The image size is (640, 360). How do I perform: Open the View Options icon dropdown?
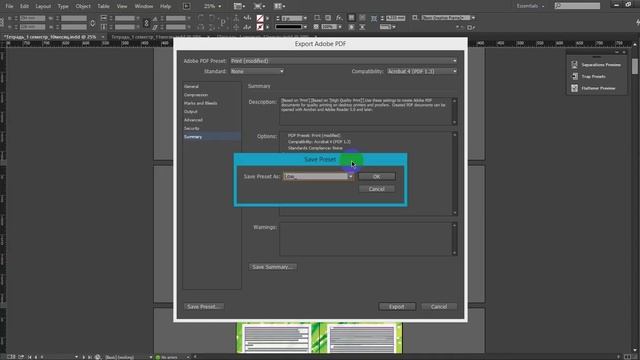tap(239, 6)
